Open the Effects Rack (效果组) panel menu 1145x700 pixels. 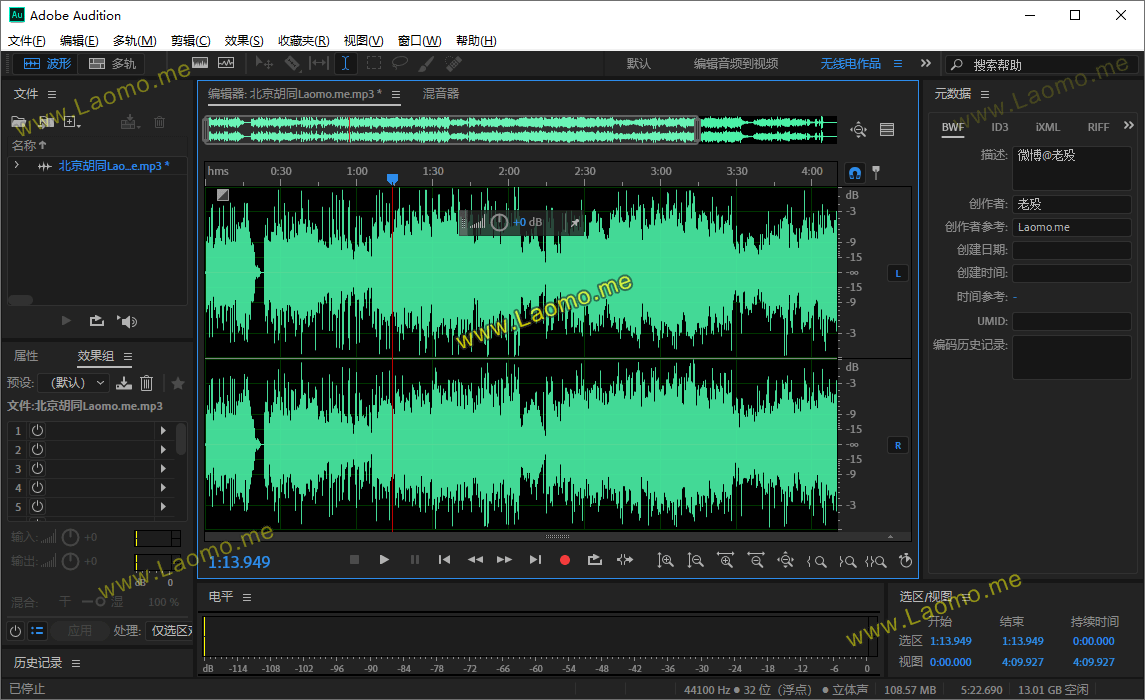click(x=128, y=356)
